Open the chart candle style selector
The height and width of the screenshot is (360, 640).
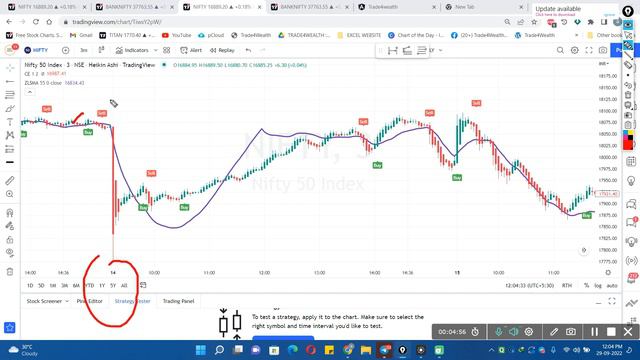coord(101,50)
